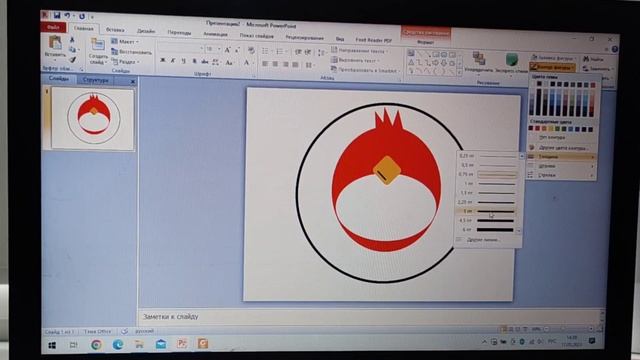Toggle justify text alignment

coord(296,65)
